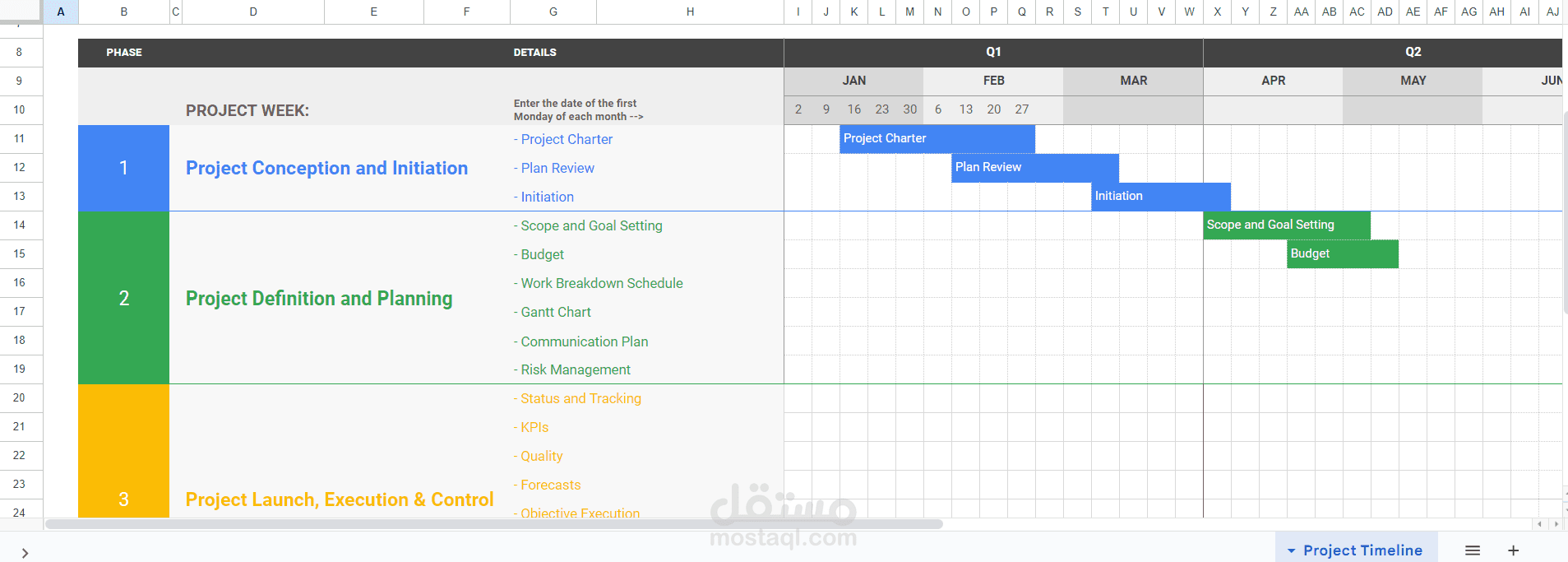
Task: Select column A header
Action: pyautogui.click(x=61, y=12)
